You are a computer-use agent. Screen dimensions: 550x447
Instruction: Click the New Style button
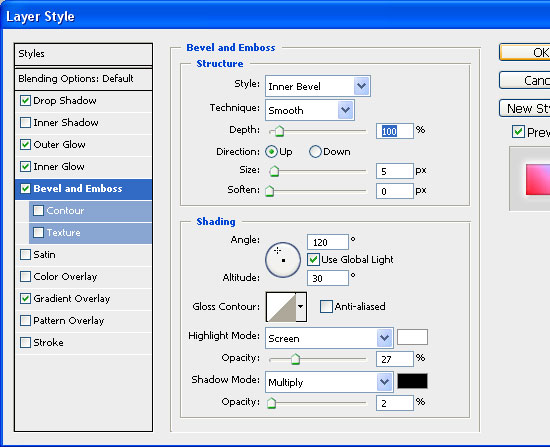coord(525,108)
